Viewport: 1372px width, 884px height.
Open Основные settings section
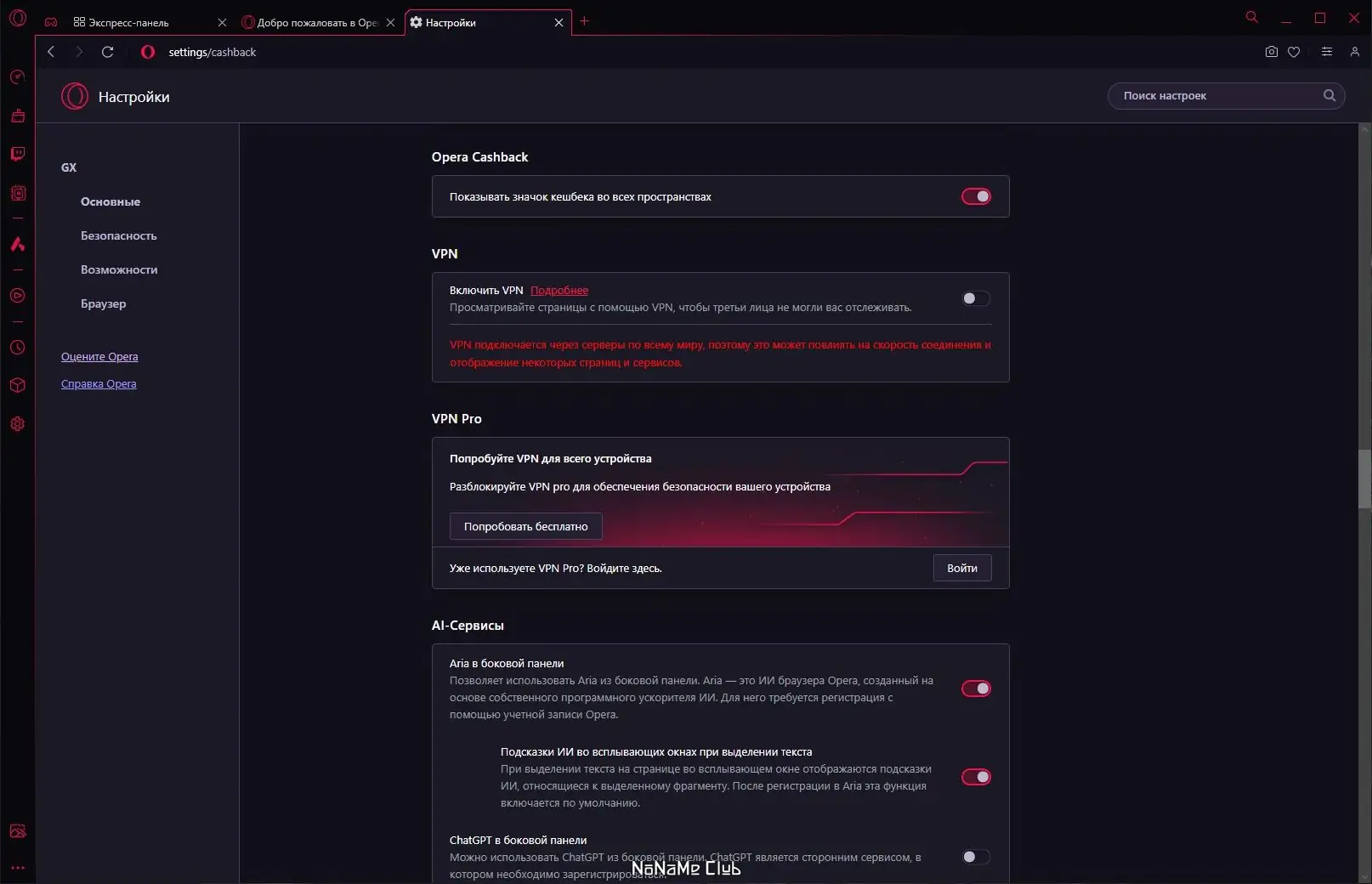click(111, 201)
